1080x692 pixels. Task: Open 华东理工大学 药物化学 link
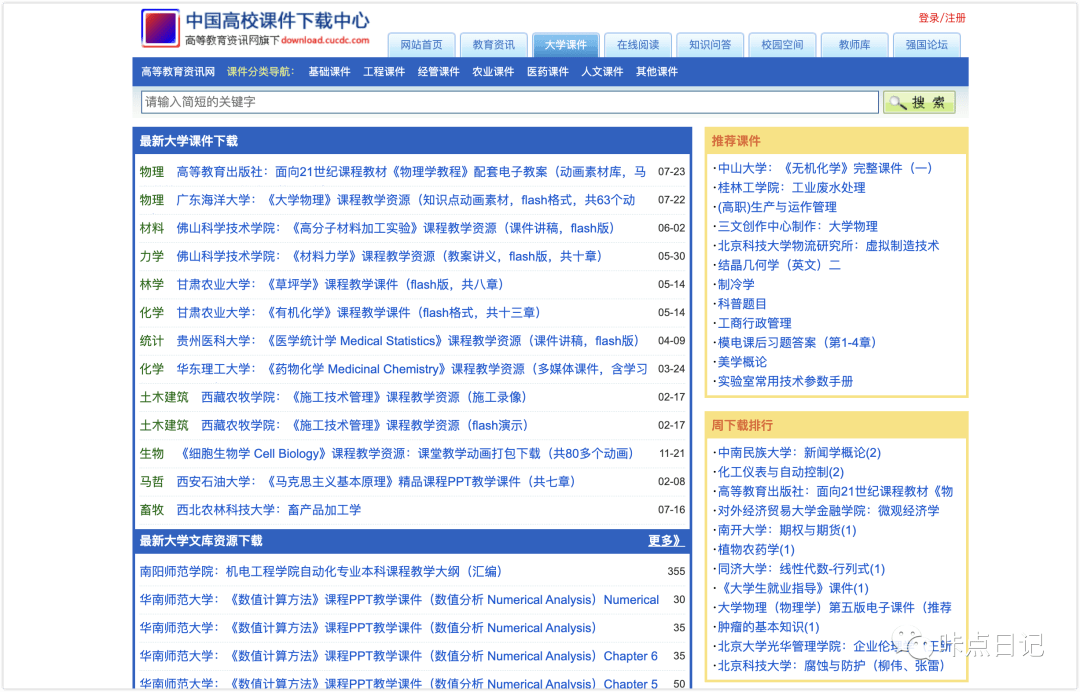412,370
